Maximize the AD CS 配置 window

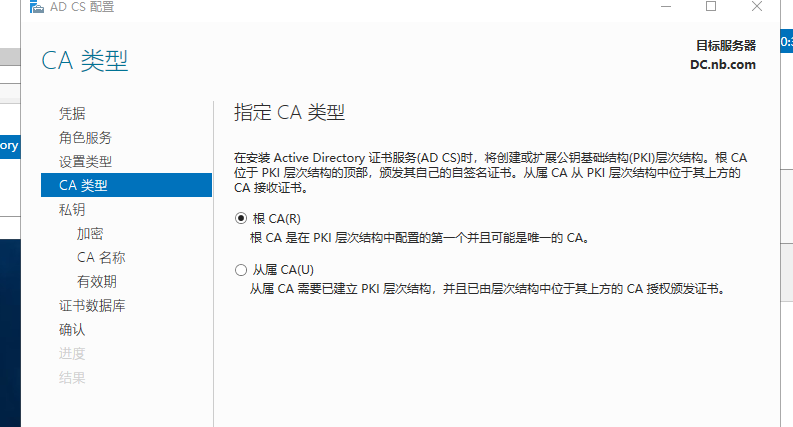tap(711, 7)
